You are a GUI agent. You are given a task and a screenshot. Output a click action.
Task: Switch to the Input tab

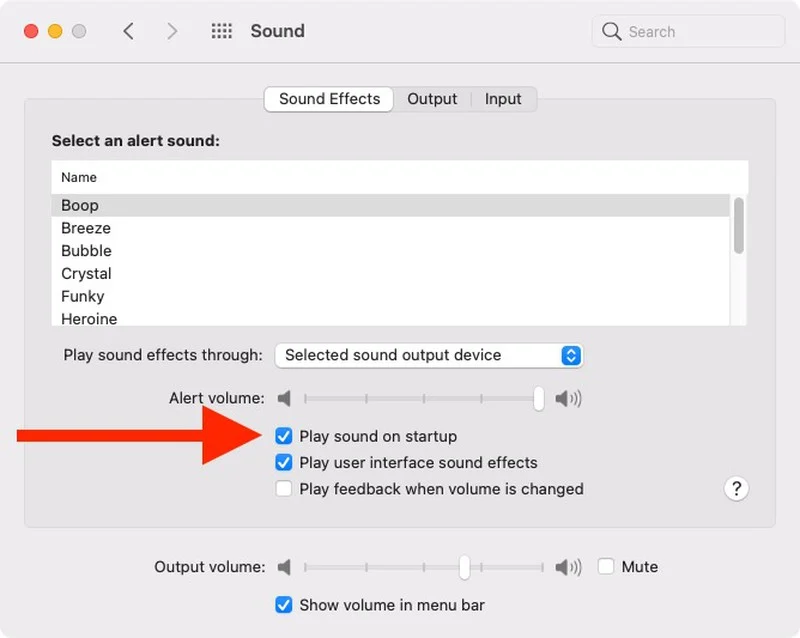point(503,99)
